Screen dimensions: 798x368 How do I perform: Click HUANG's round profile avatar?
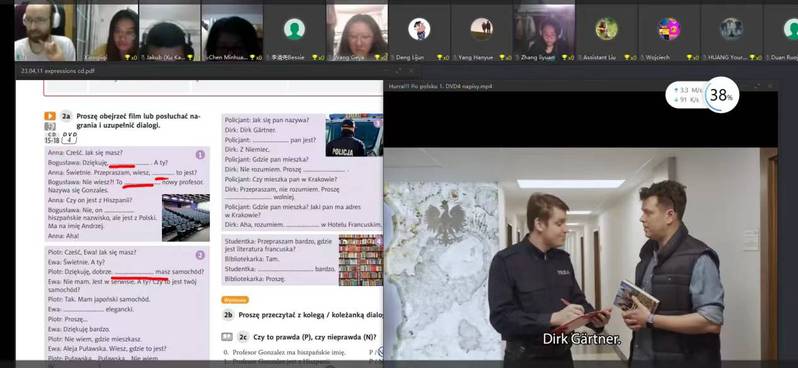pos(731,29)
